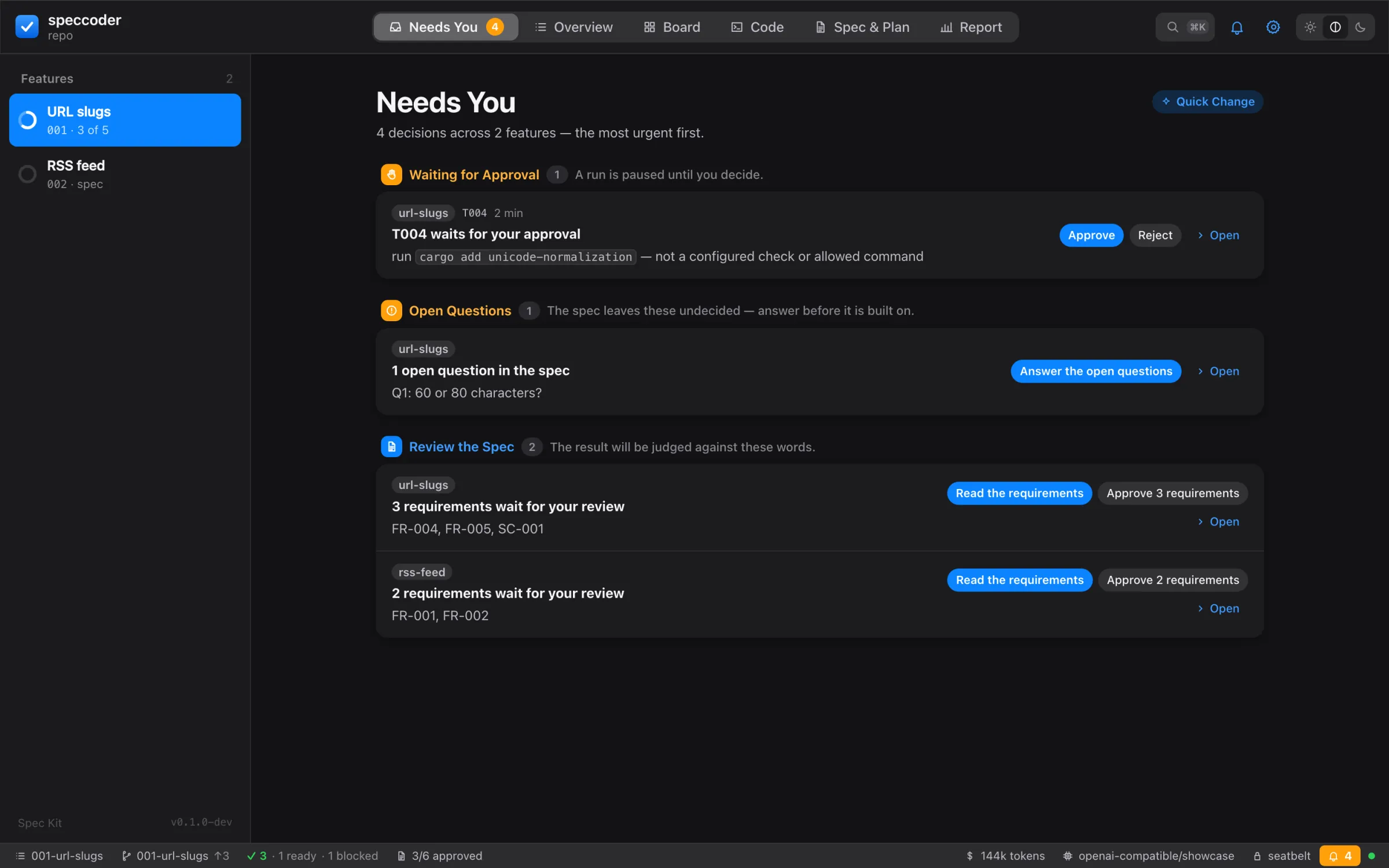This screenshot has width=1389, height=868.
Task: Click the orange notification badge in status bar
Action: (x=1340, y=856)
